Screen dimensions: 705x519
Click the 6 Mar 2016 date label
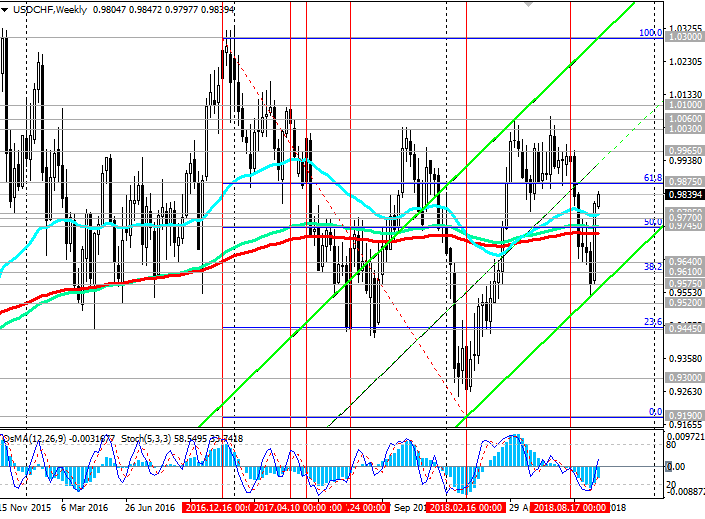85,508
